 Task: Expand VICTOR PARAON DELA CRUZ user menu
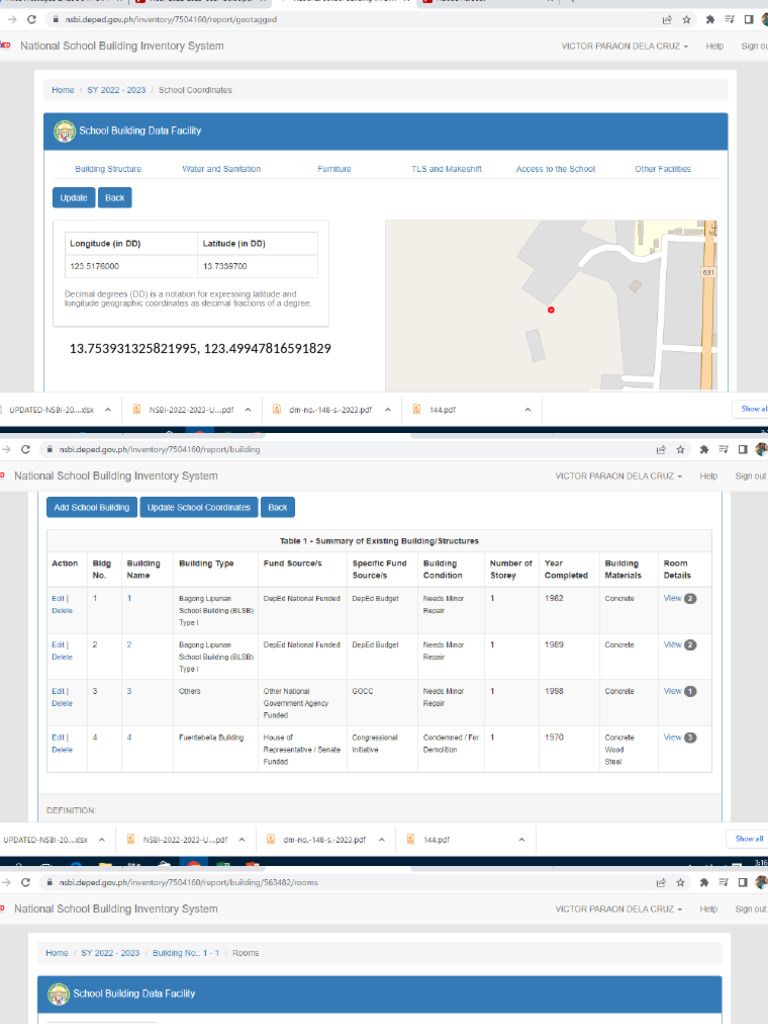(x=624, y=46)
